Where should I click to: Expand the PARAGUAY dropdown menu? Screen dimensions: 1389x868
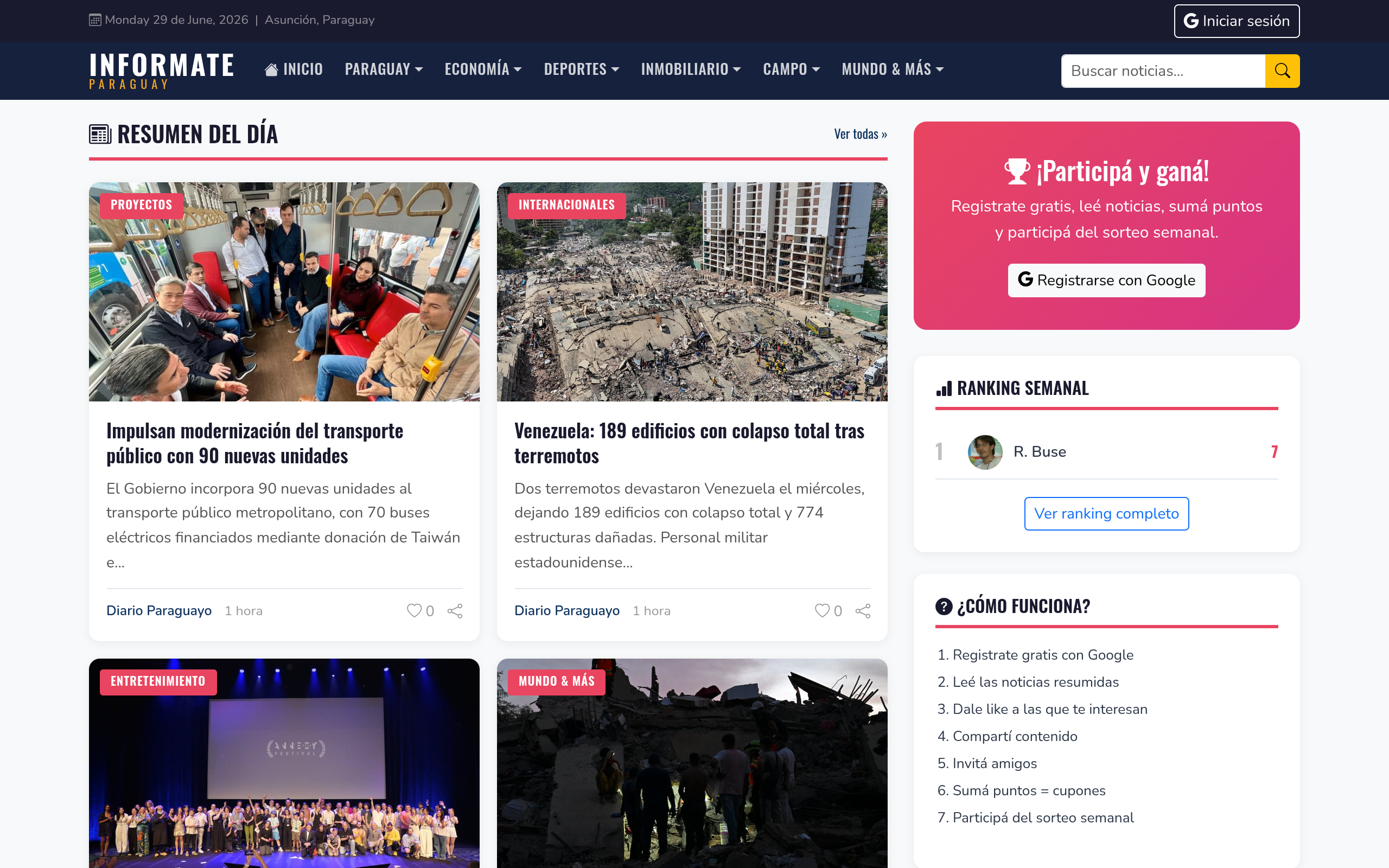coord(384,69)
